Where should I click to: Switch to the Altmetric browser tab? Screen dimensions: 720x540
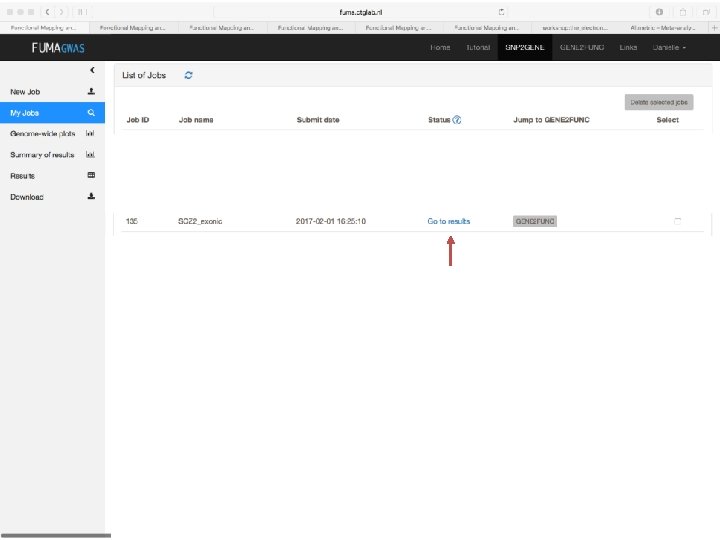pyautogui.click(x=663, y=28)
